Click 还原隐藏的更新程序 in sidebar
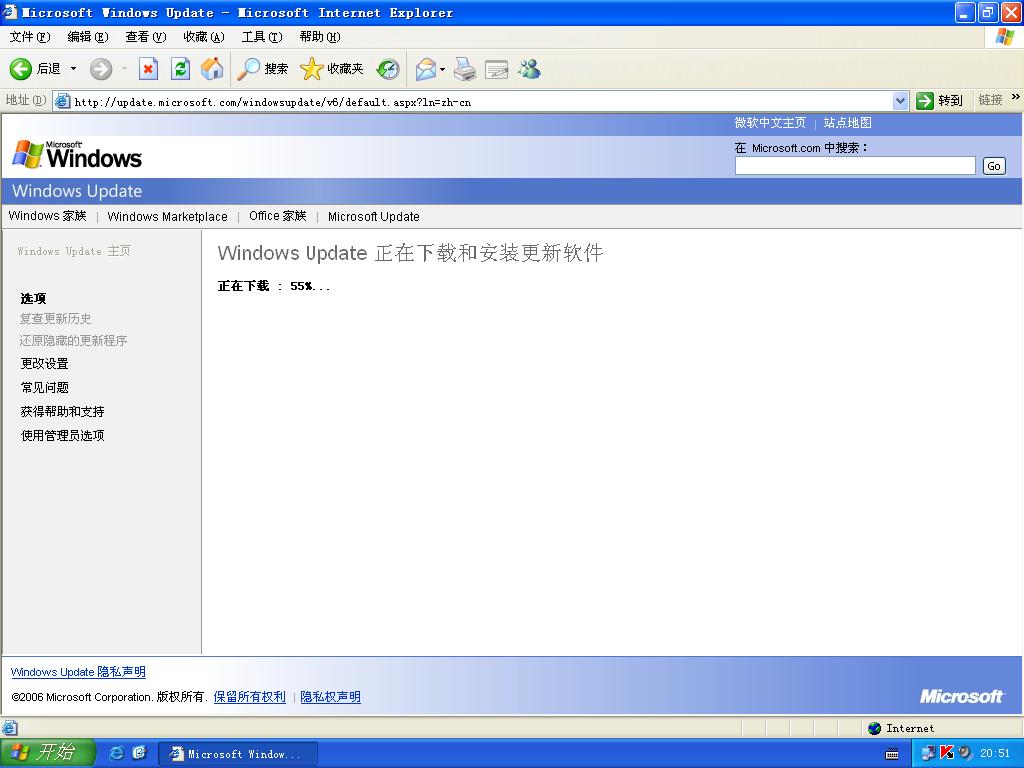This screenshot has height=768, width=1024. 73,340
